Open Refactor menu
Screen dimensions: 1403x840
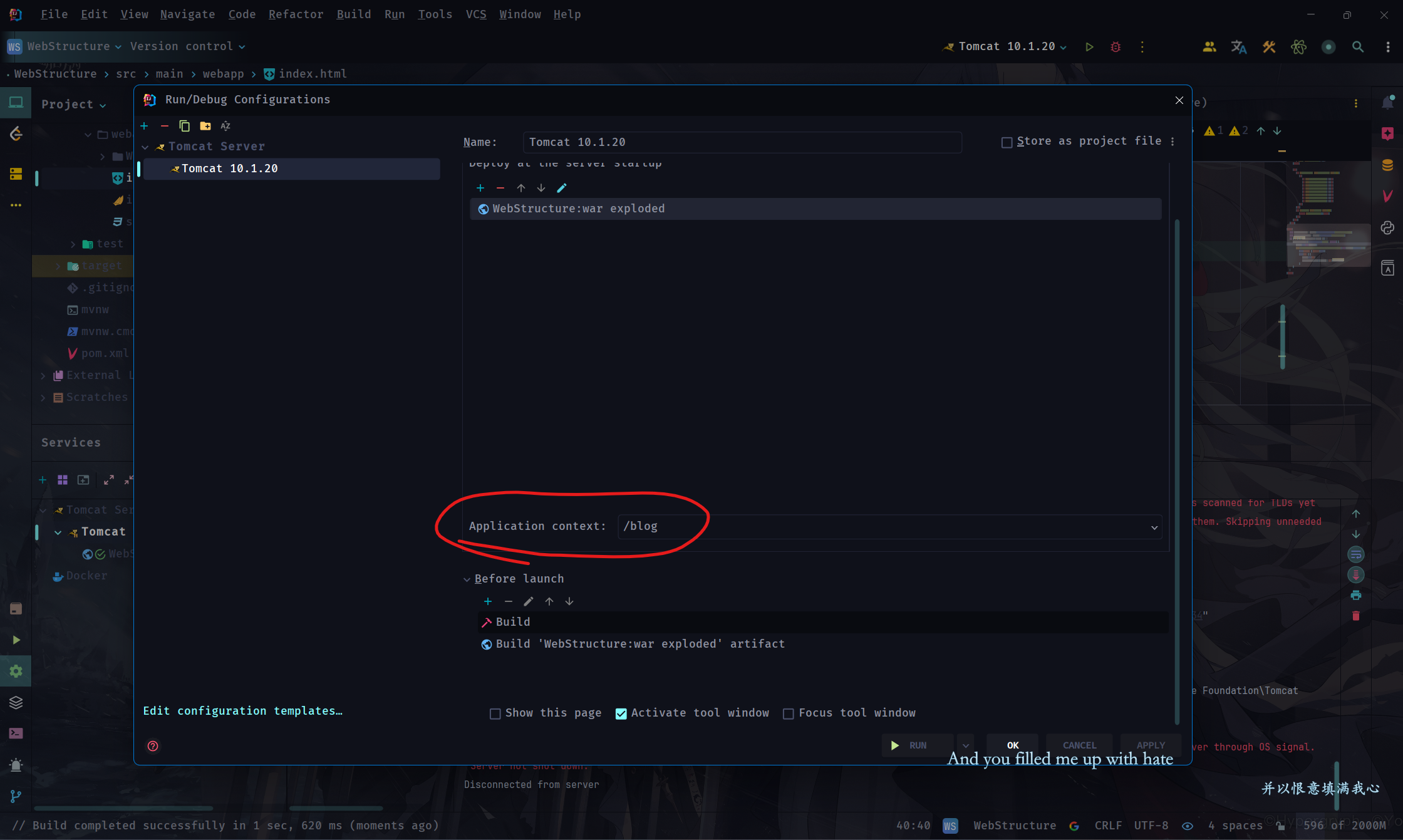pyautogui.click(x=296, y=14)
